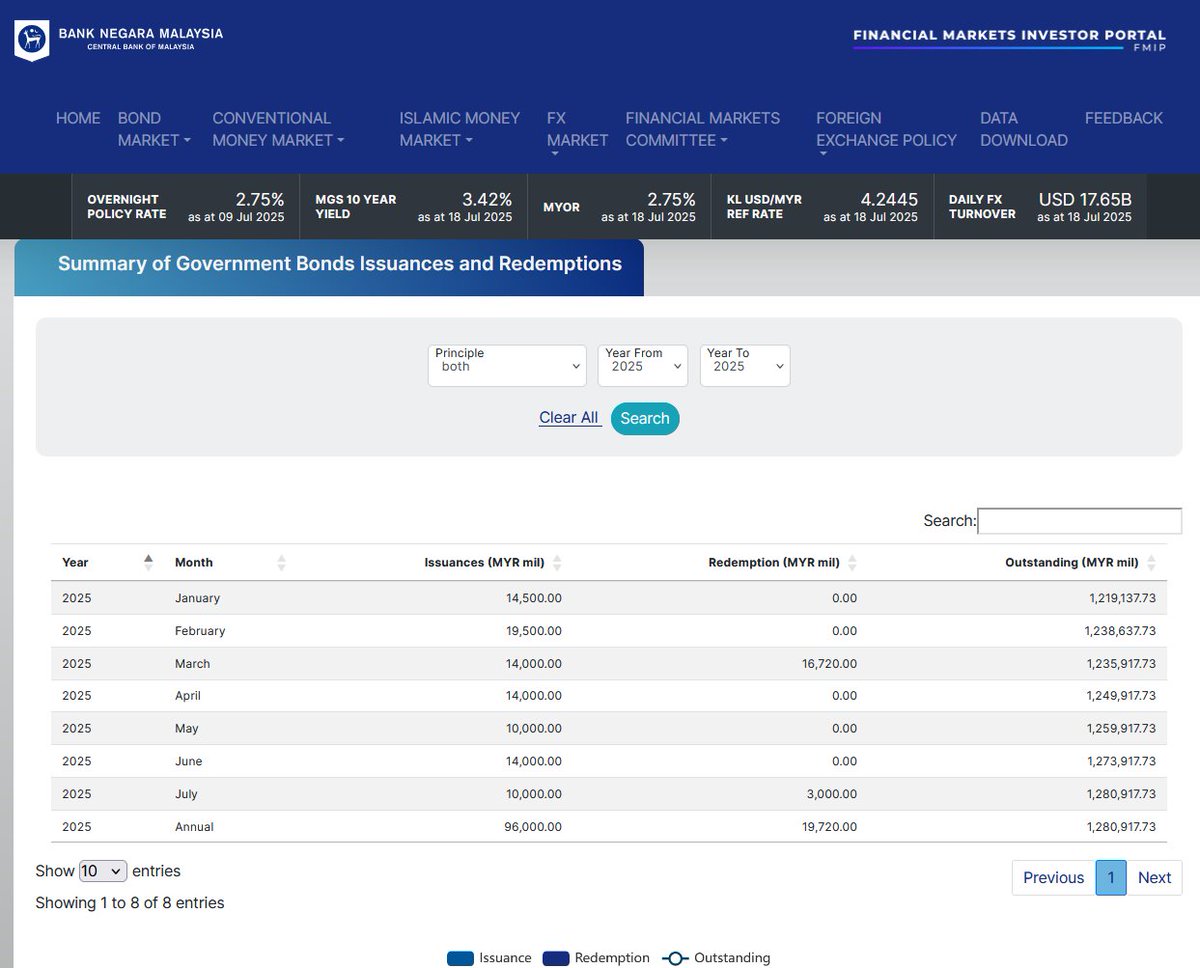This screenshot has height=968, width=1200.
Task: Click April outstanding value 1,249,917.73
Action: coord(1120,696)
